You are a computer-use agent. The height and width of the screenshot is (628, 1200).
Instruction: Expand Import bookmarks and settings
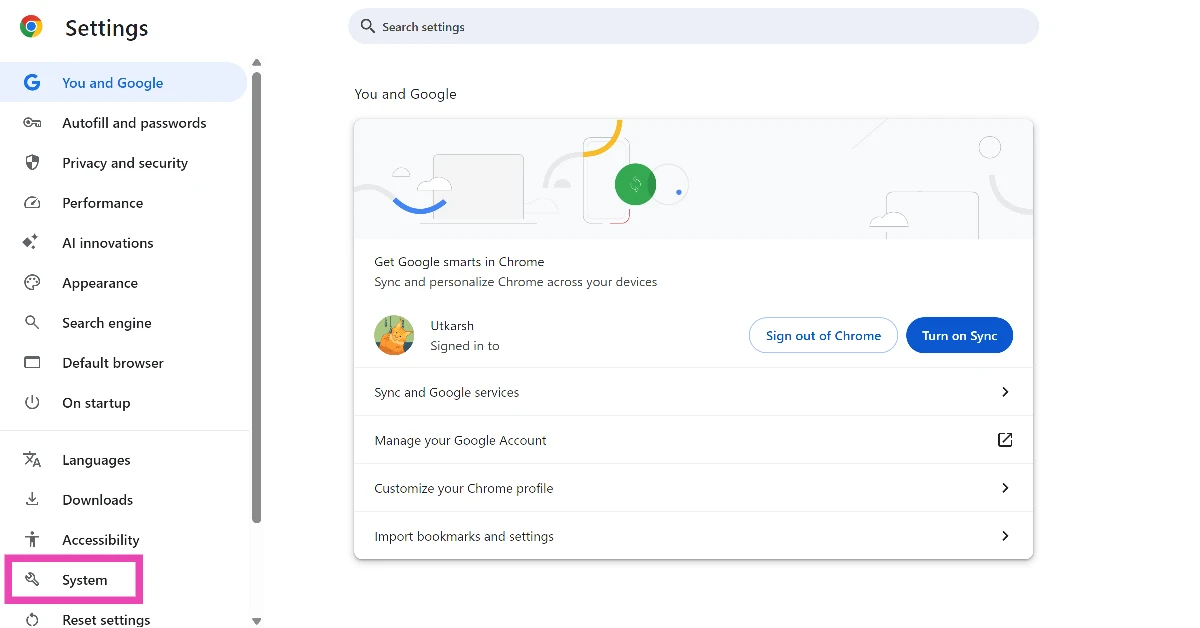[693, 536]
